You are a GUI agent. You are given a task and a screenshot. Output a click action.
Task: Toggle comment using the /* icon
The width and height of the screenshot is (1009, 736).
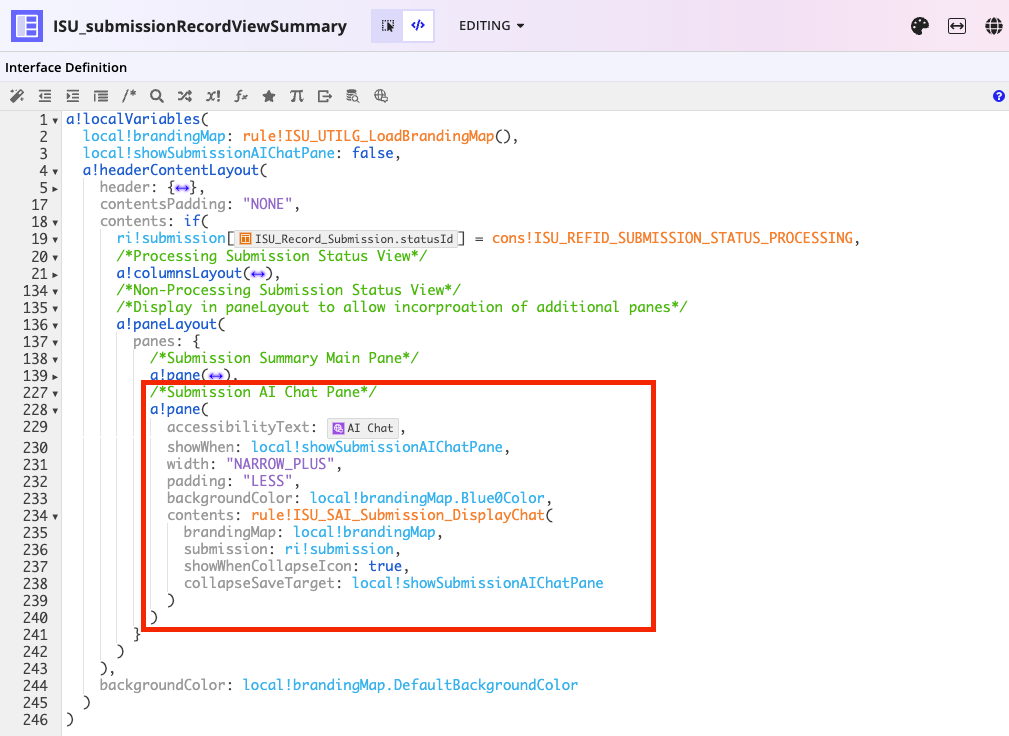[129, 96]
